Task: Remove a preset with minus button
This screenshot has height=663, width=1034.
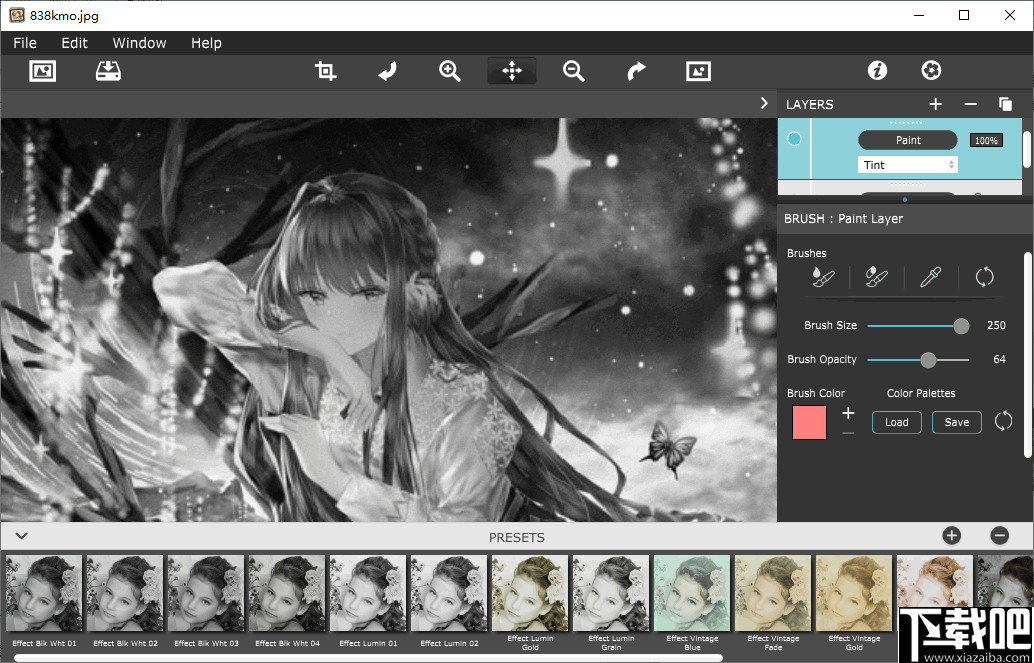Action: pos(1000,536)
